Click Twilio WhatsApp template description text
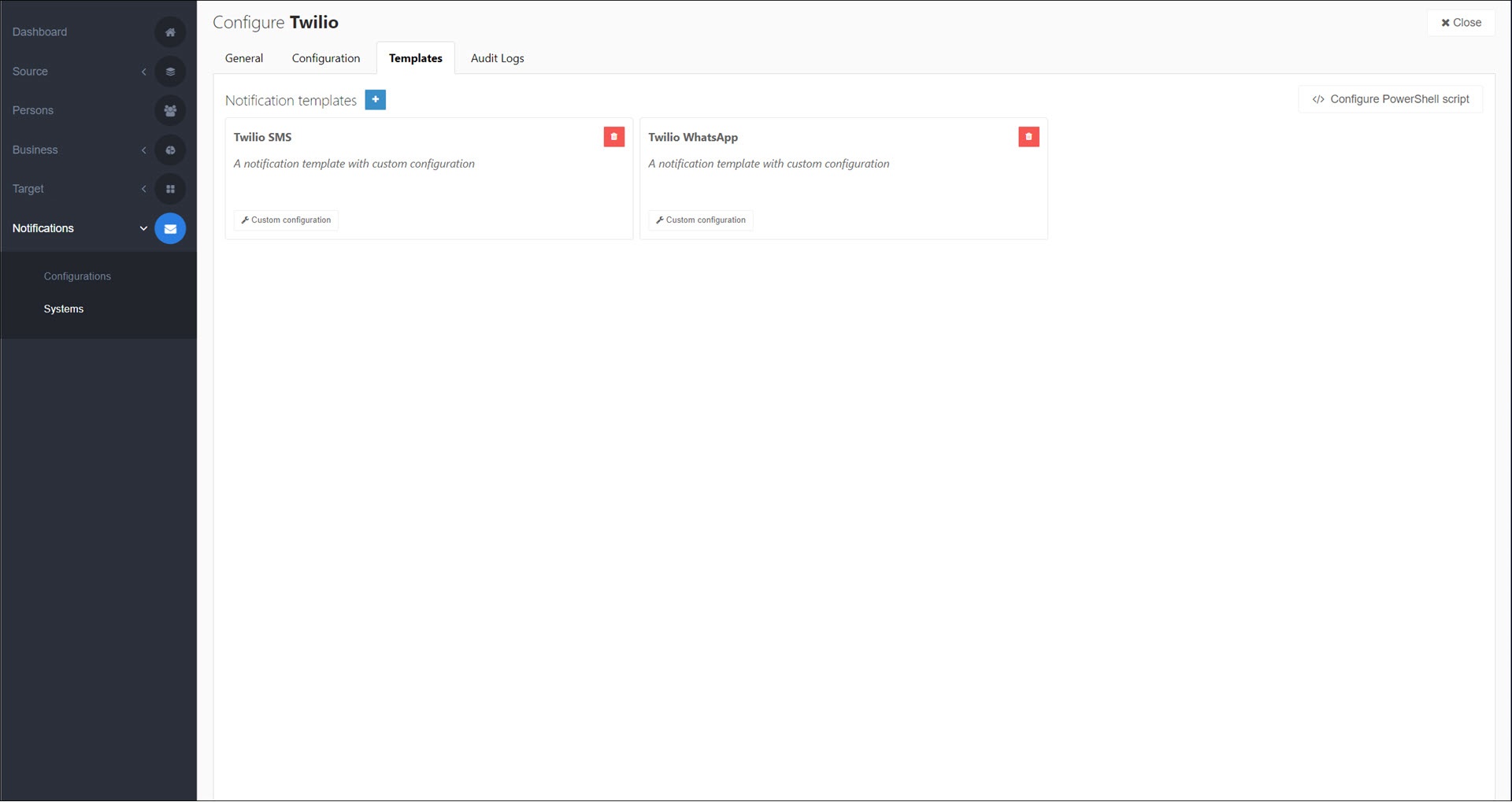Viewport: 1512px width, 802px height. [769, 164]
